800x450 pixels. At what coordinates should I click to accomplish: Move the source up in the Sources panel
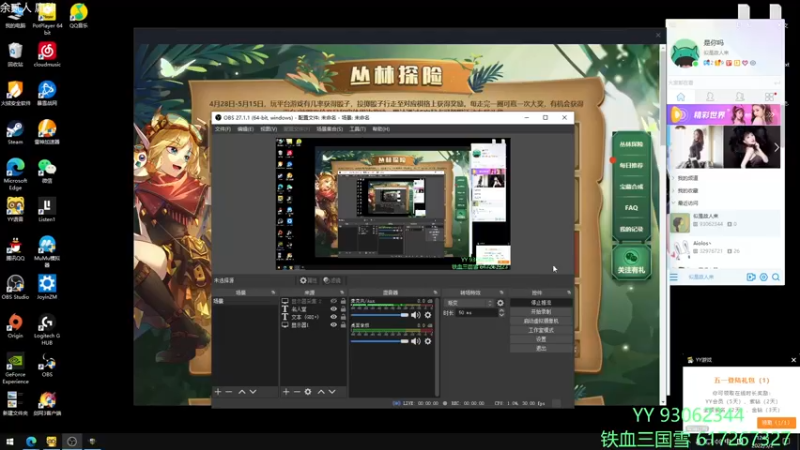[x=321, y=392]
